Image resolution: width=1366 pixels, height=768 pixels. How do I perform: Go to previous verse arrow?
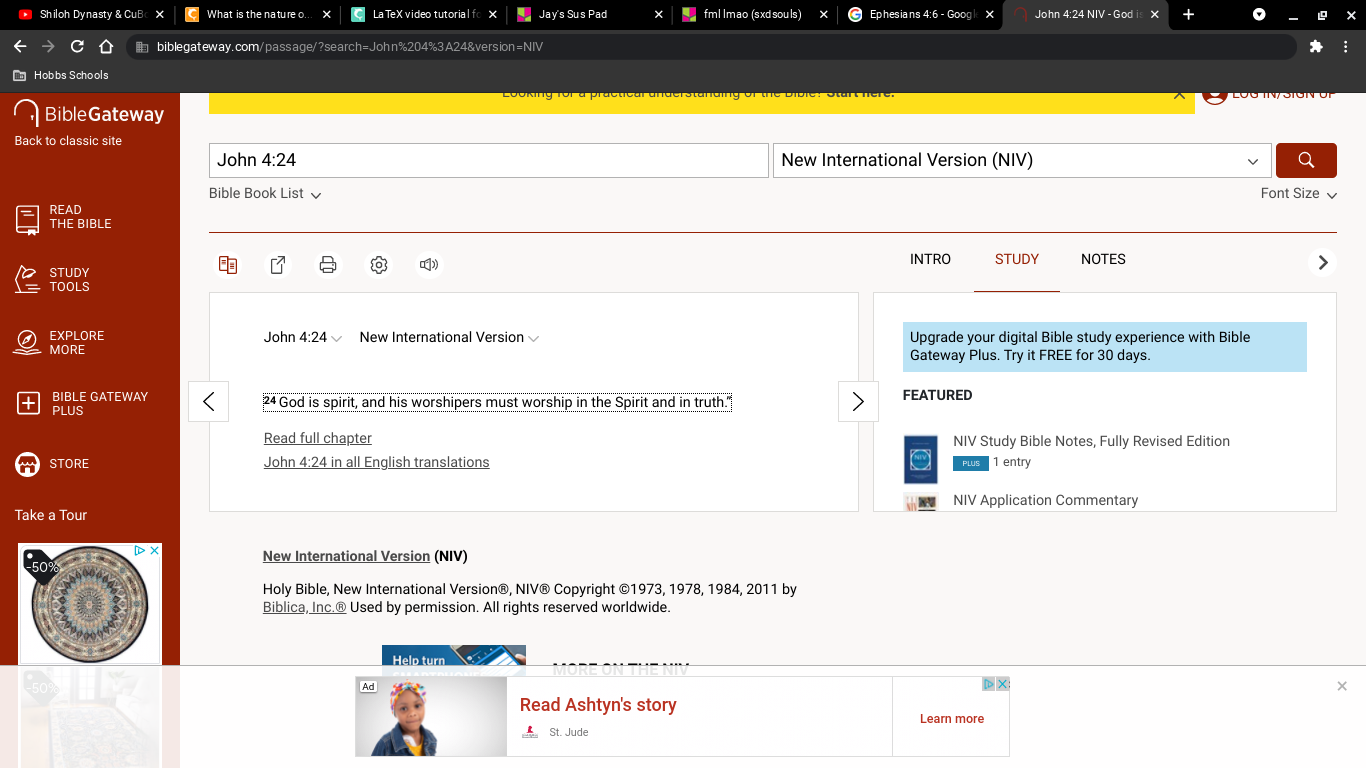pyautogui.click(x=208, y=402)
